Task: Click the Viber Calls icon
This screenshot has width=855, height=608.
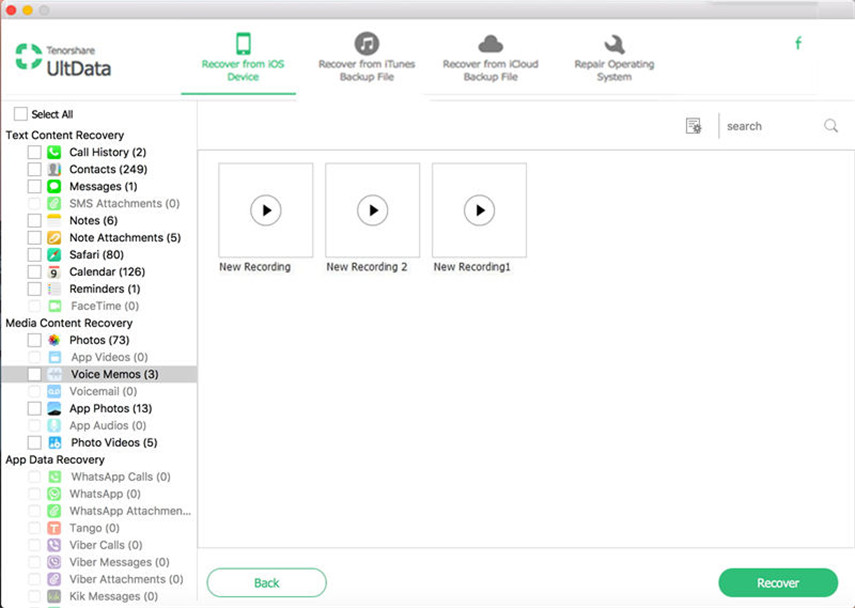Action: (54, 545)
